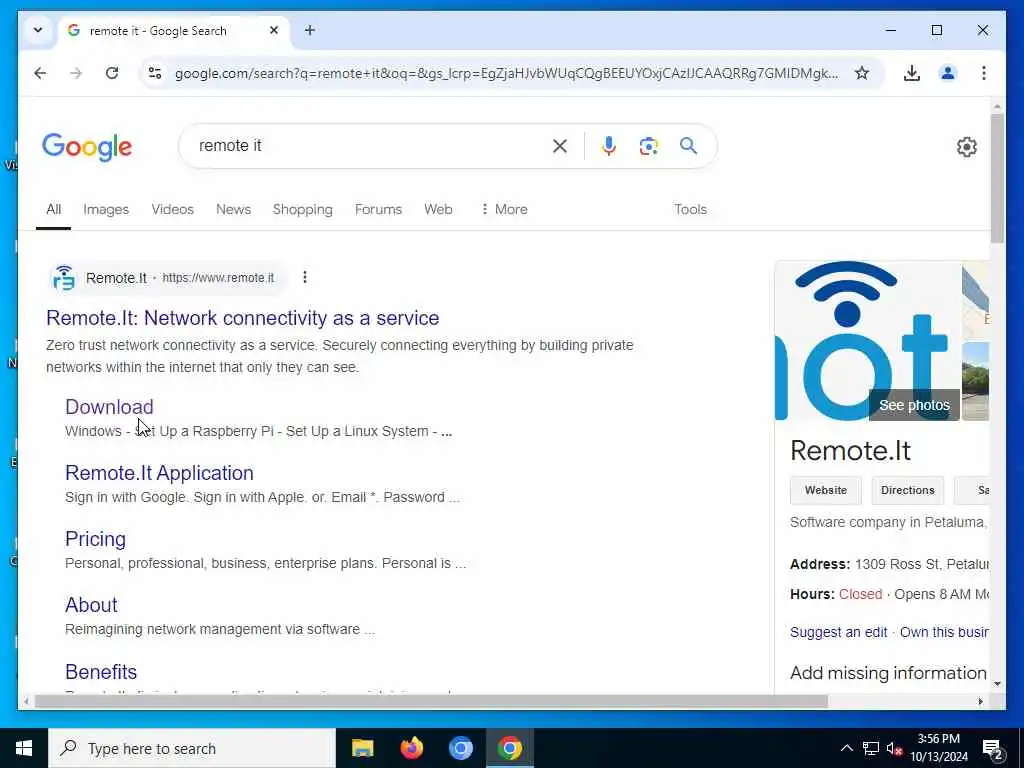Viewport: 1024px width, 768px height.
Task: Click the vertical scrollbar thumb
Action: [x=997, y=178]
